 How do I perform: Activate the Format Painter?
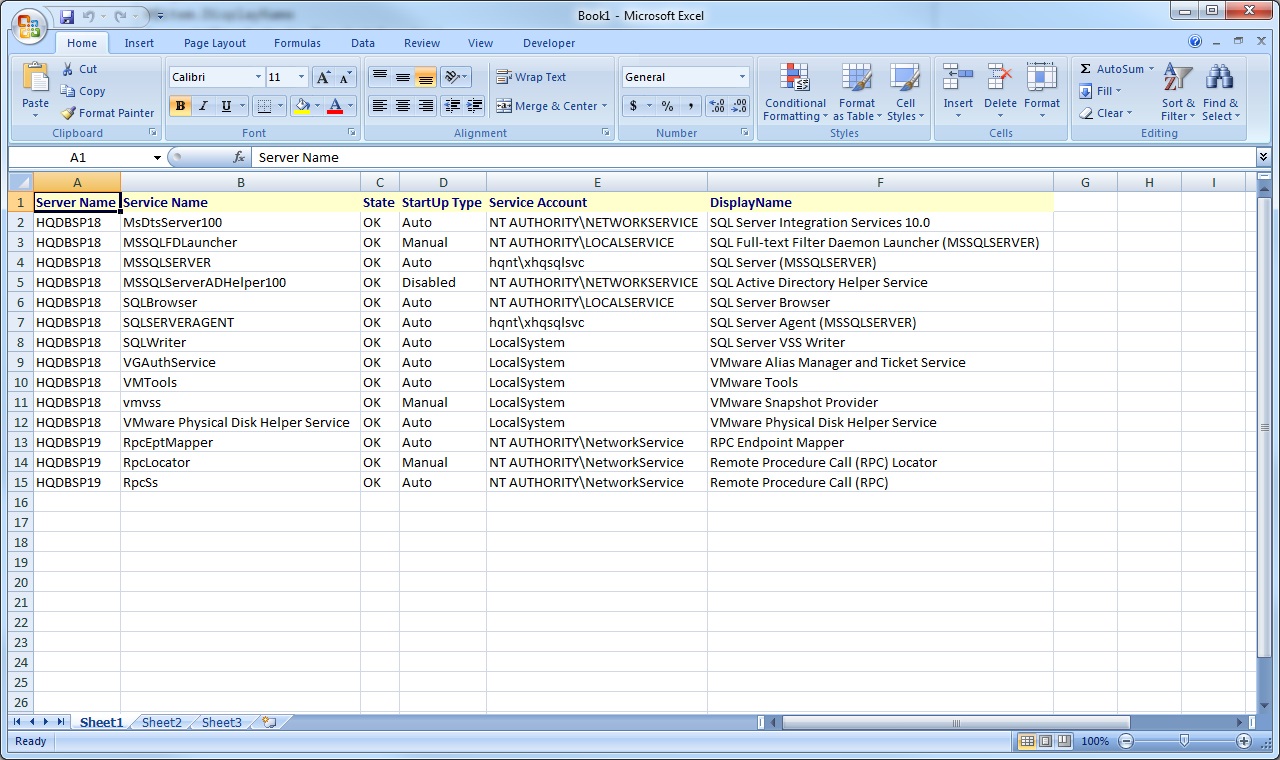click(107, 113)
